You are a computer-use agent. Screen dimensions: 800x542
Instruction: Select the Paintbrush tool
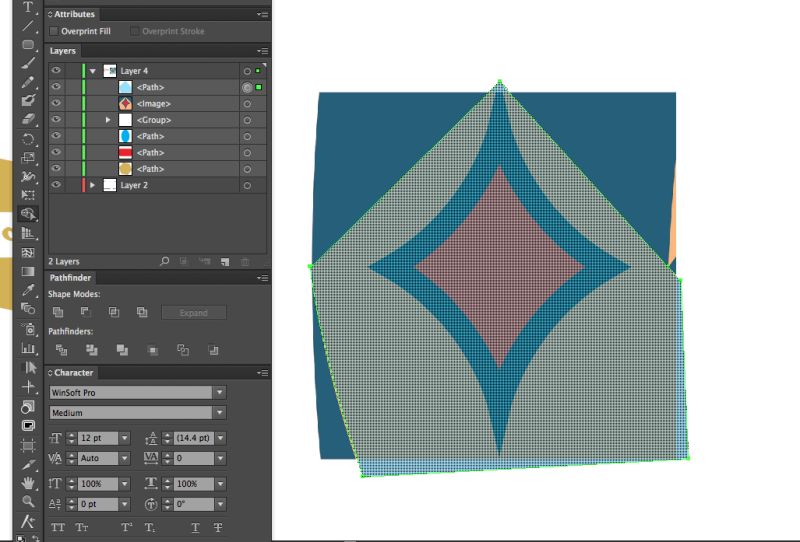point(28,63)
